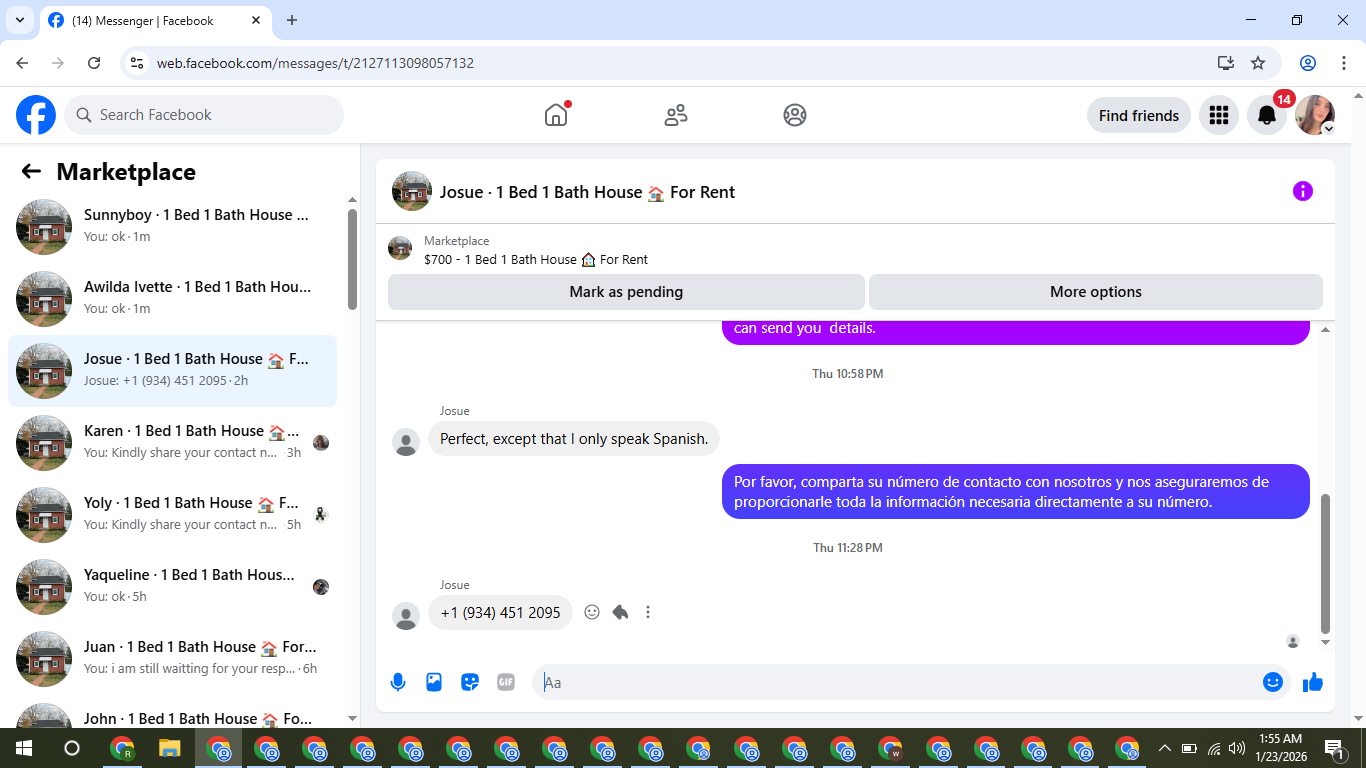Go to the Facebook home feed icon
The width and height of the screenshot is (1366, 768).
pos(556,115)
